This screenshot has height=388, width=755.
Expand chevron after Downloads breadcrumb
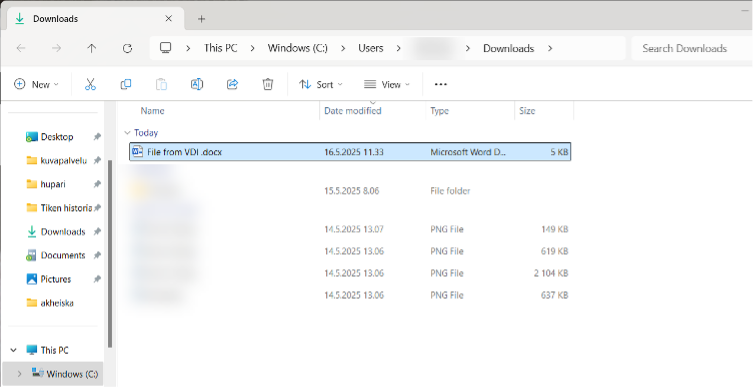click(x=550, y=48)
